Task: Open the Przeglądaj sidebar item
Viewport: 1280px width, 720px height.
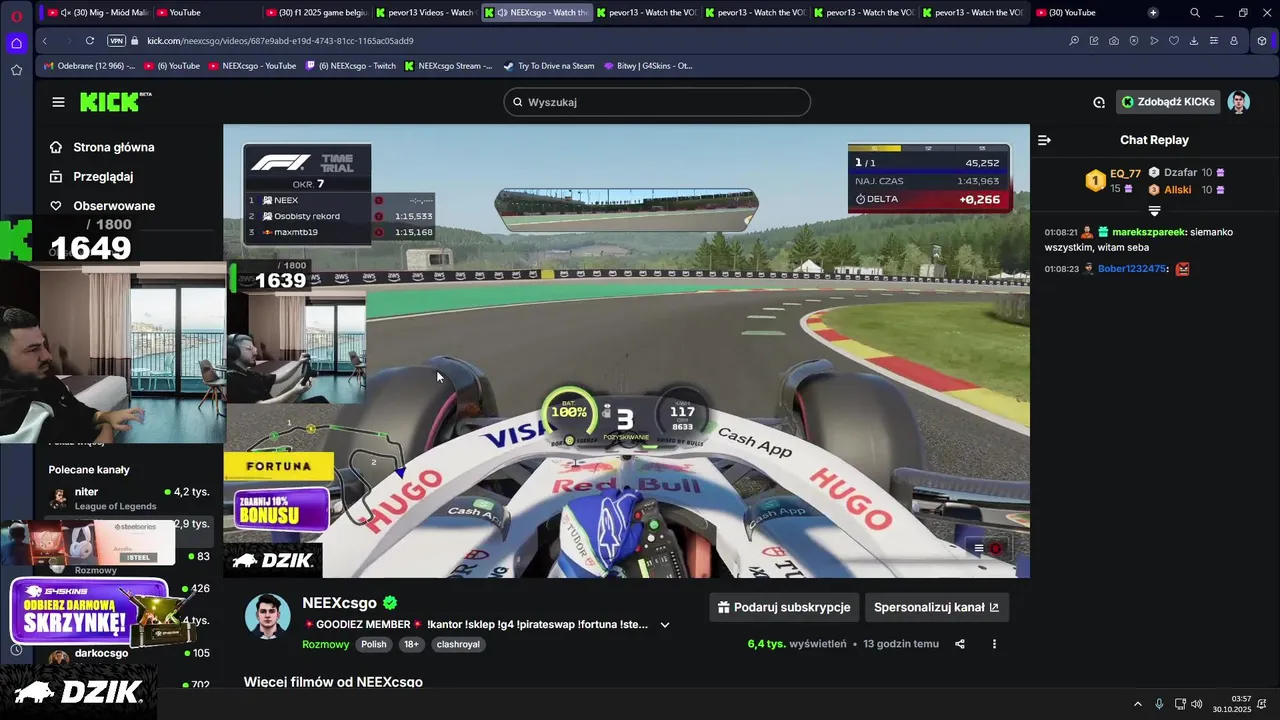Action: (103, 176)
